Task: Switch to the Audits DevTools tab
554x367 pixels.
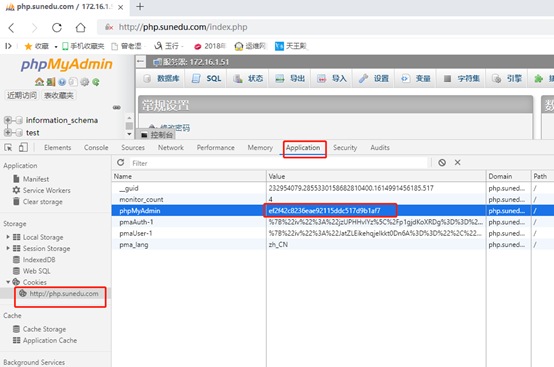Action: pyautogui.click(x=380, y=148)
